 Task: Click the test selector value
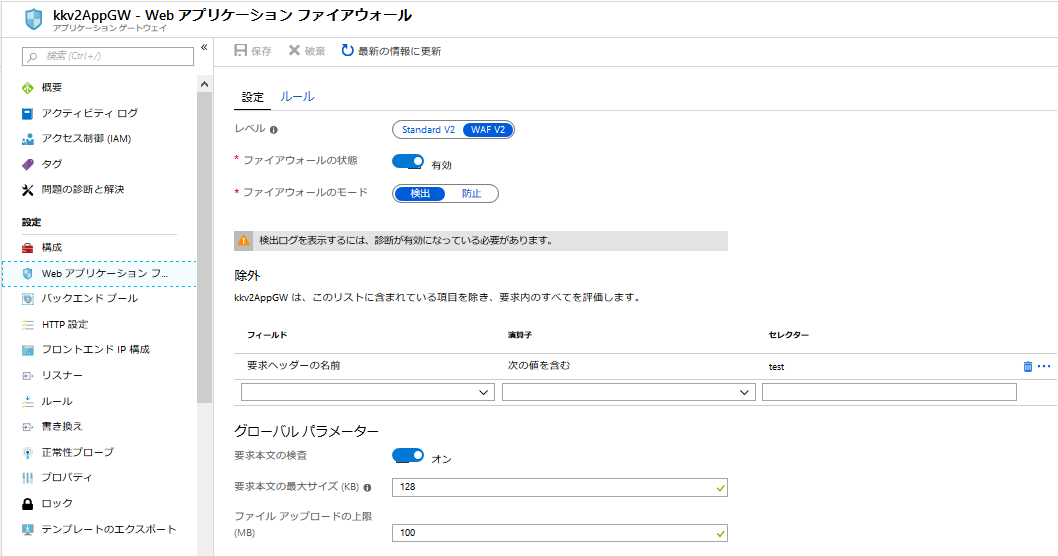[777, 367]
